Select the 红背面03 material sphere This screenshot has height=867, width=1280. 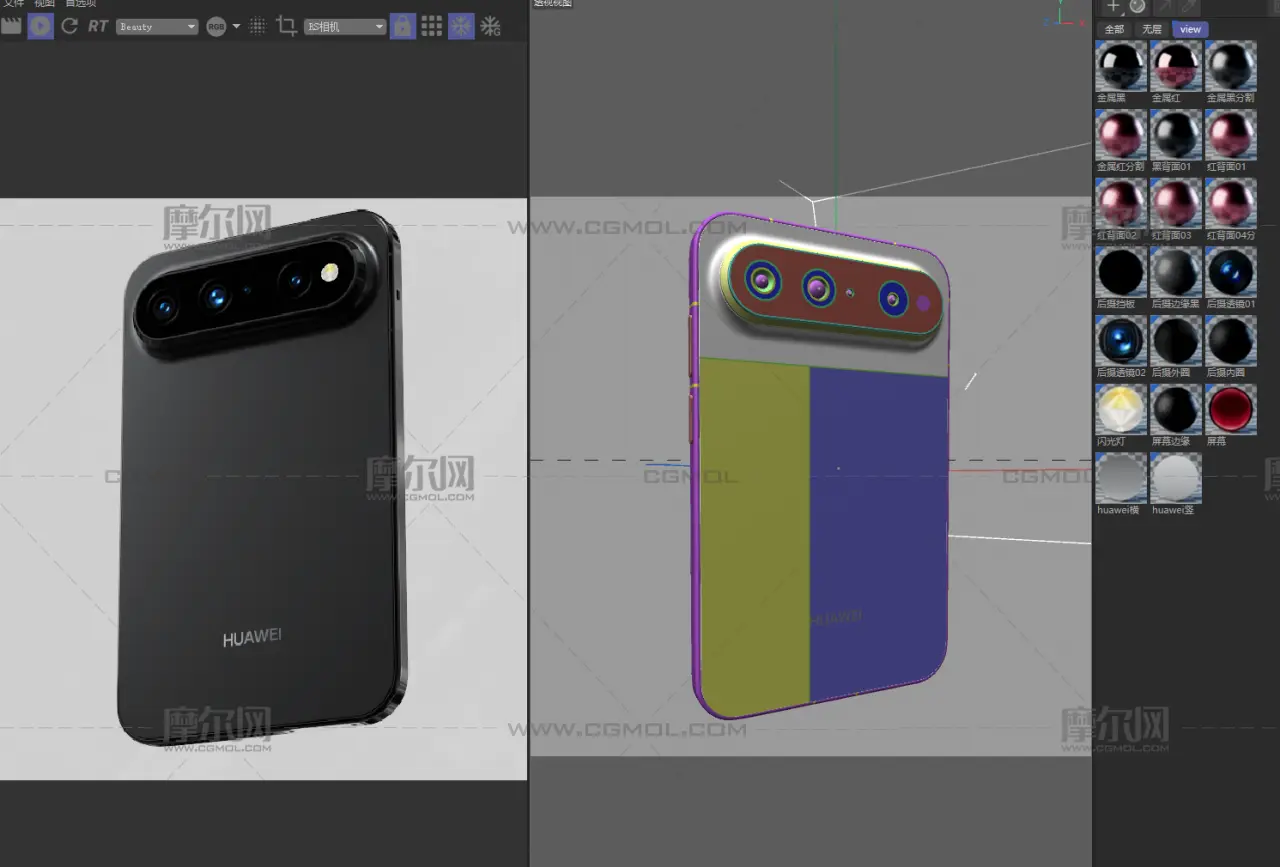tap(1176, 203)
